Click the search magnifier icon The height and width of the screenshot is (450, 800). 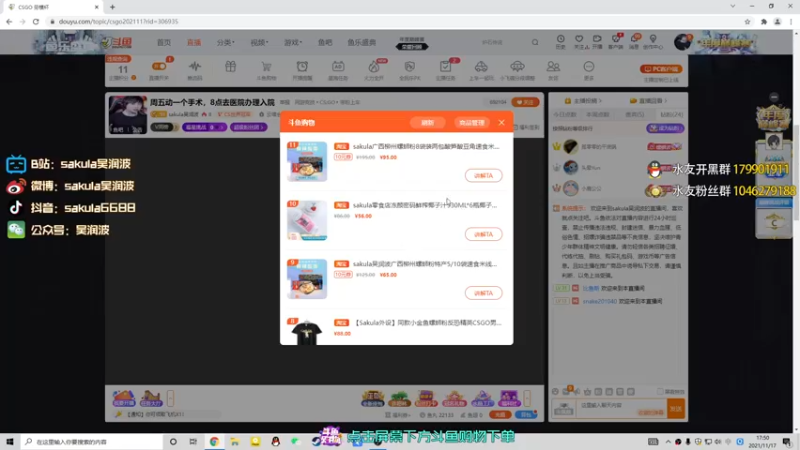(535, 42)
